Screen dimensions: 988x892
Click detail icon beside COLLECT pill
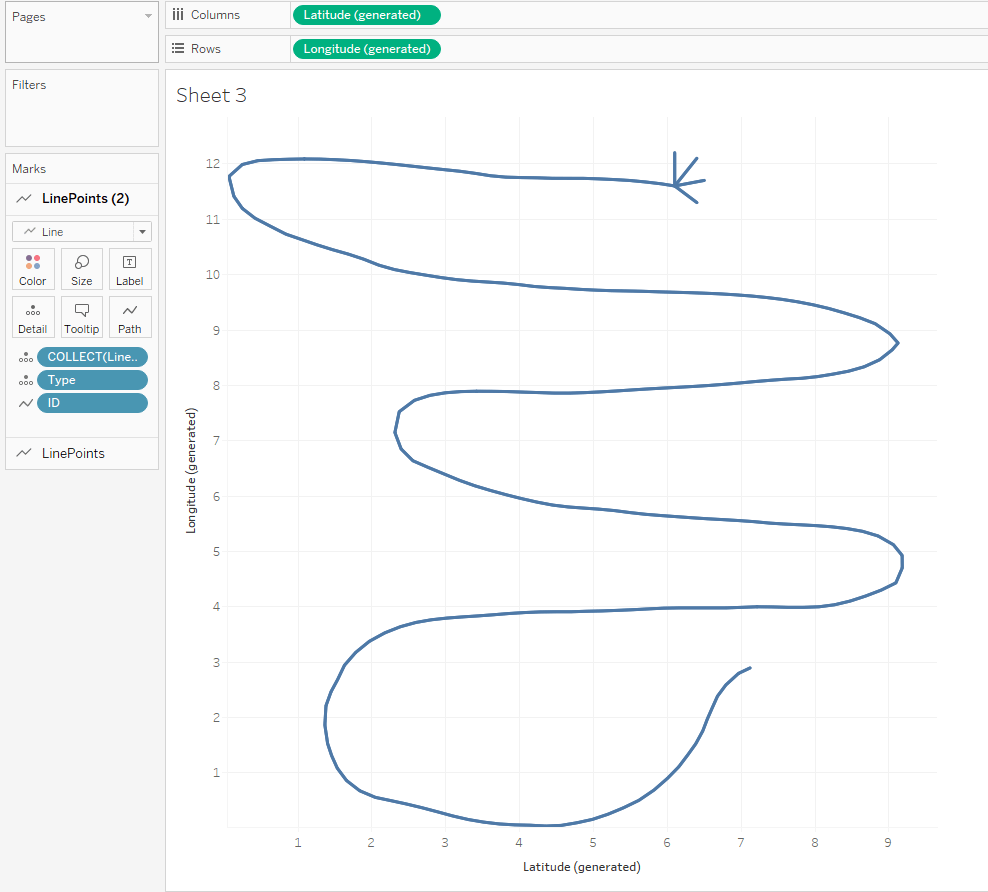tap(25, 358)
